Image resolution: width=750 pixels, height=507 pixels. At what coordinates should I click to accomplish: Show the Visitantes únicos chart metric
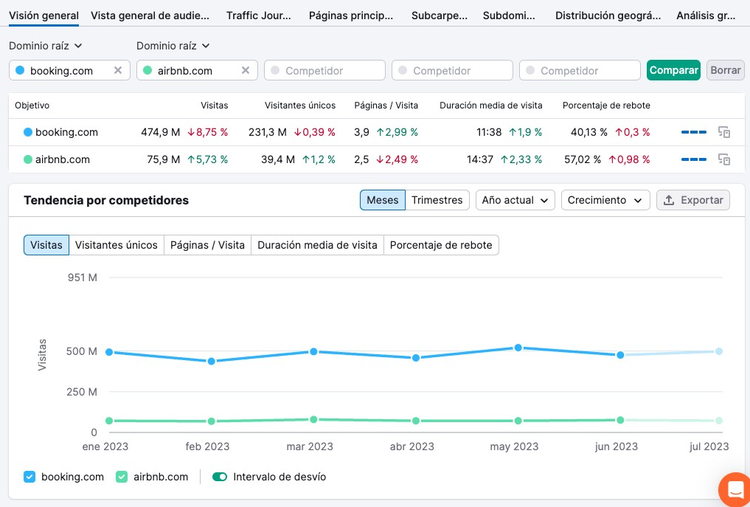click(x=116, y=245)
